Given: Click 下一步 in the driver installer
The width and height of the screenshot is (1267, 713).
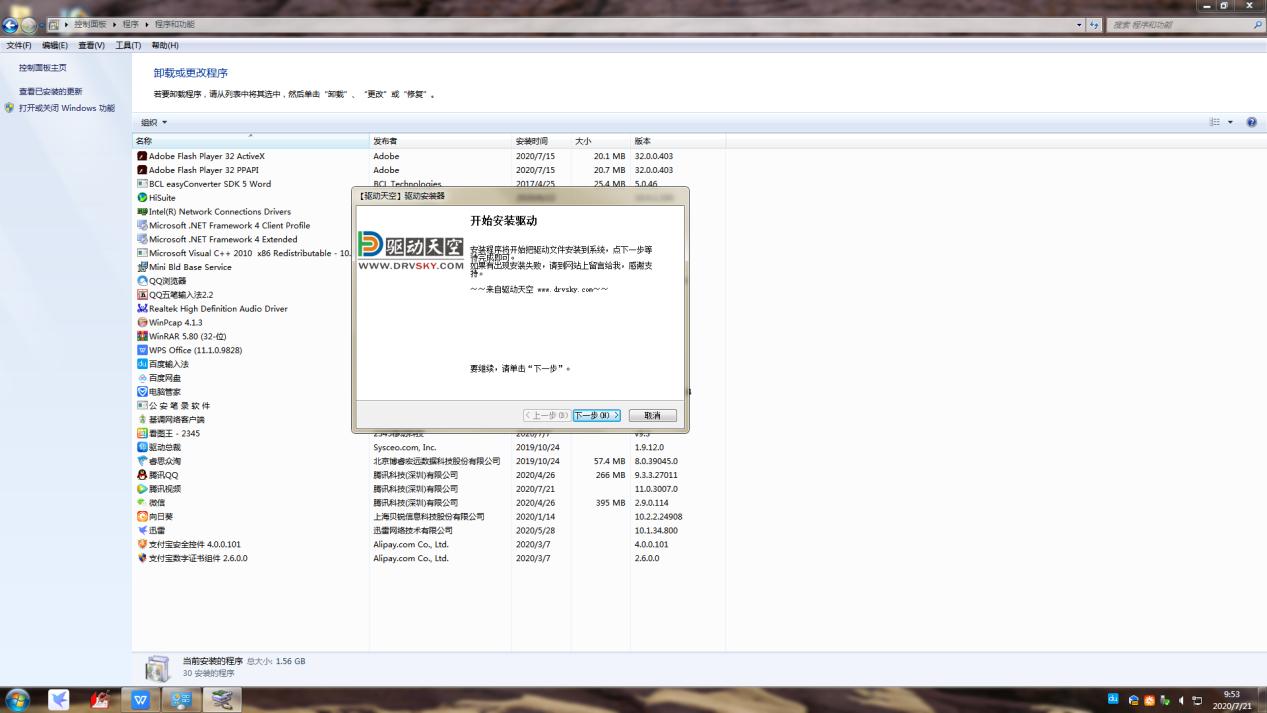Looking at the screenshot, I should [x=597, y=415].
